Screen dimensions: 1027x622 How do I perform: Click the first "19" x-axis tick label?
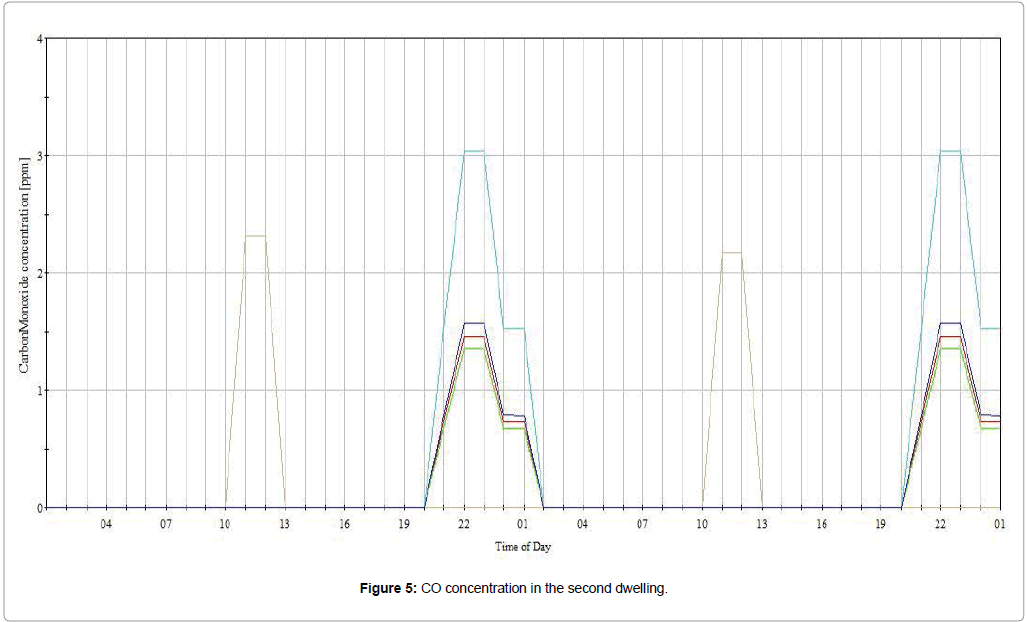[x=404, y=523]
